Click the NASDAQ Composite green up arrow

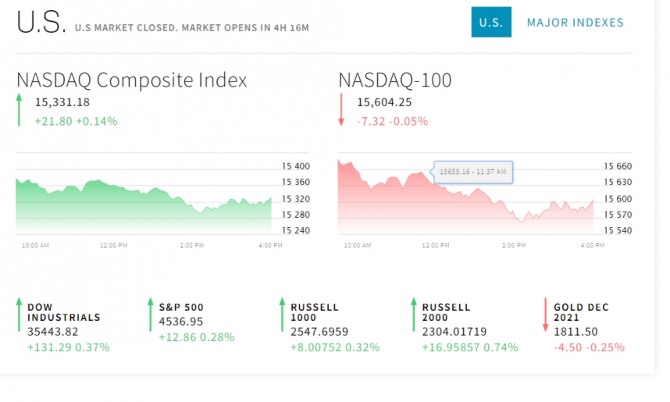pyautogui.click(x=19, y=110)
